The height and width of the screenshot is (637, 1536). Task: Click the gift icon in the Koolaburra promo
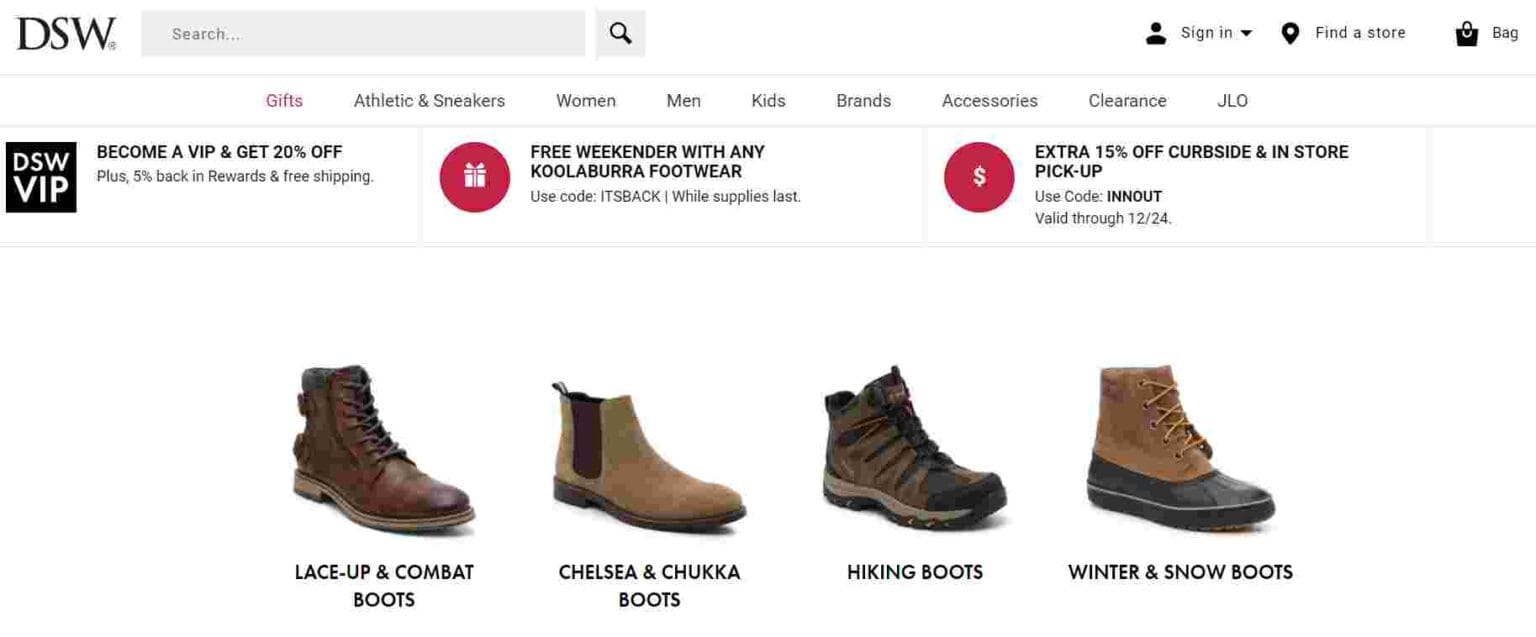coord(475,177)
